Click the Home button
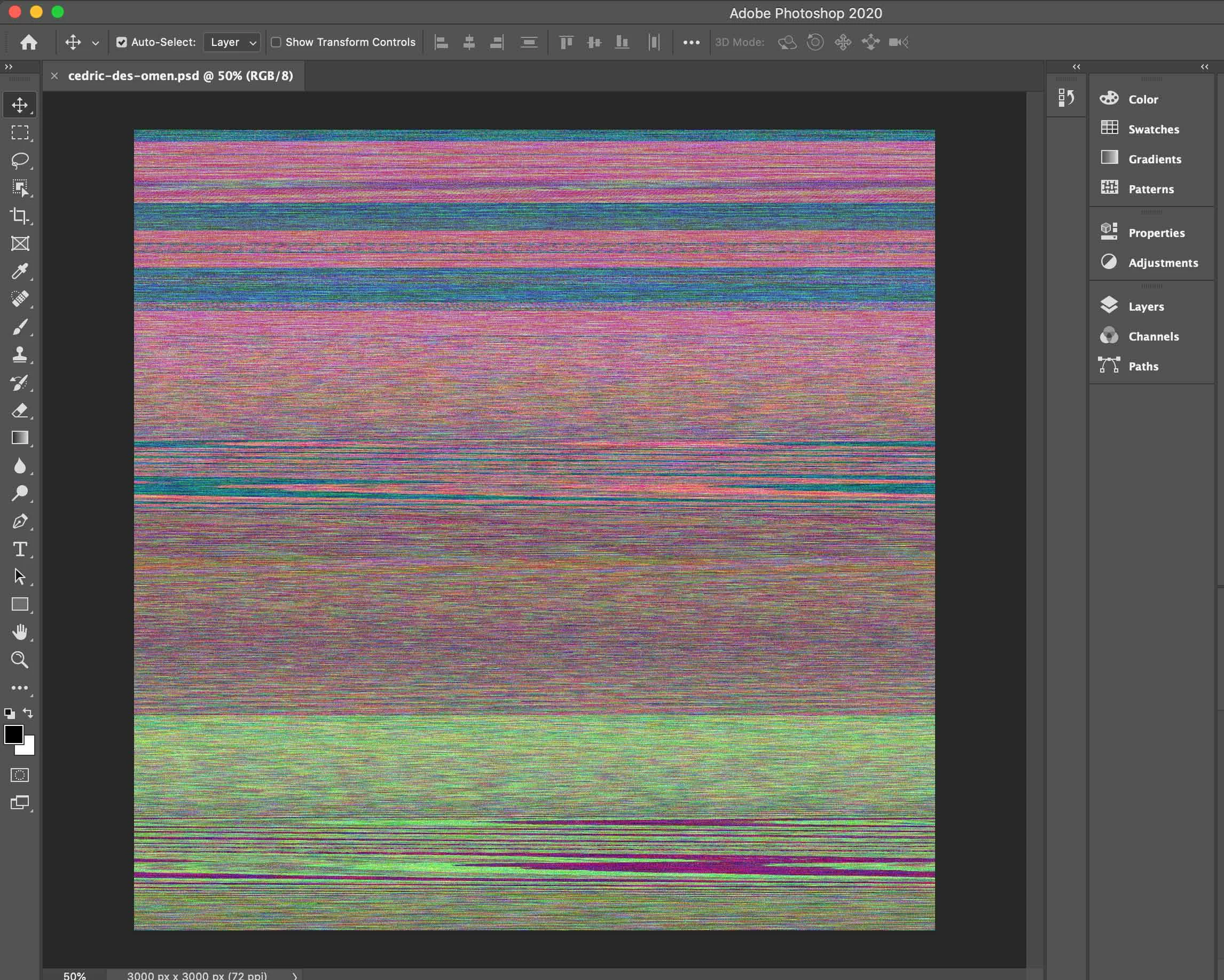The image size is (1224, 980). tap(28, 42)
